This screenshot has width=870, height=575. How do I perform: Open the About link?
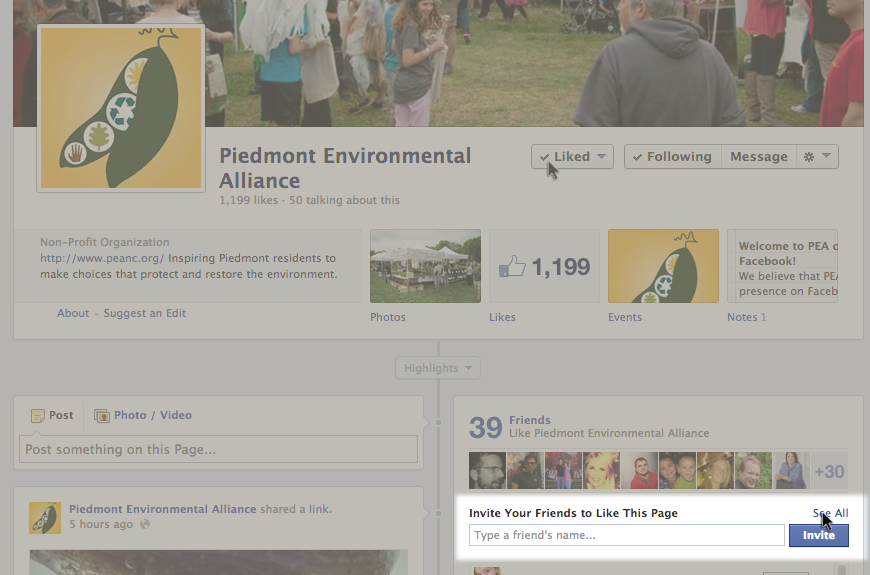(x=73, y=313)
